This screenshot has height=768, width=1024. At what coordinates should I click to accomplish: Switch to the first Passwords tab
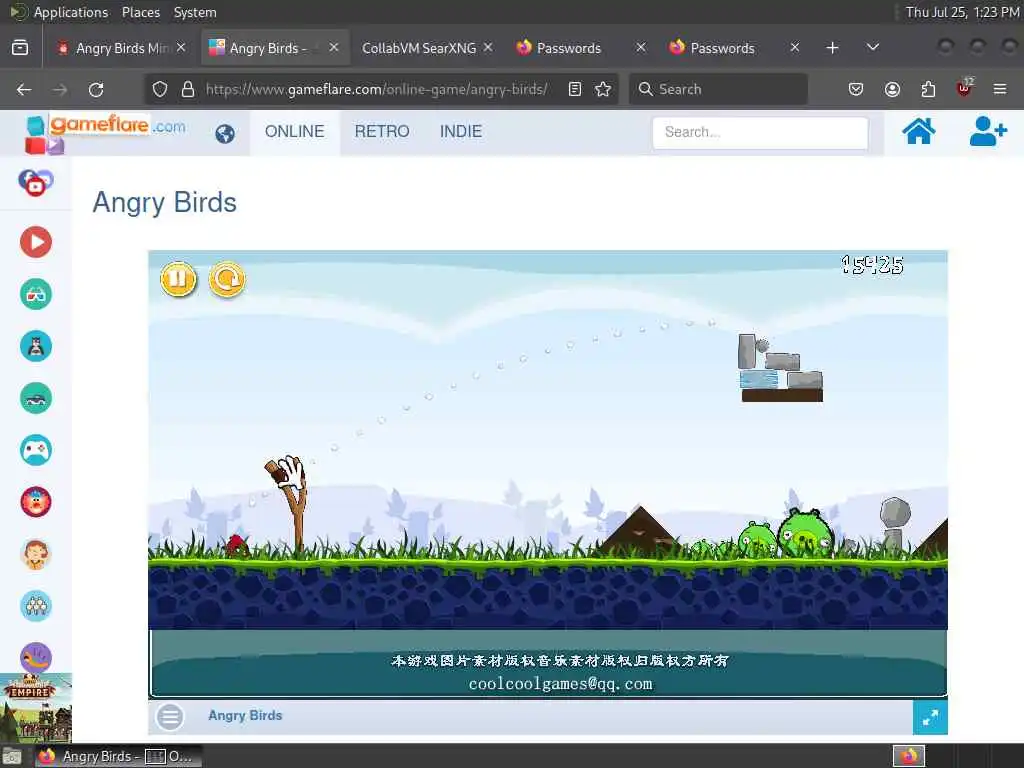pyautogui.click(x=568, y=48)
